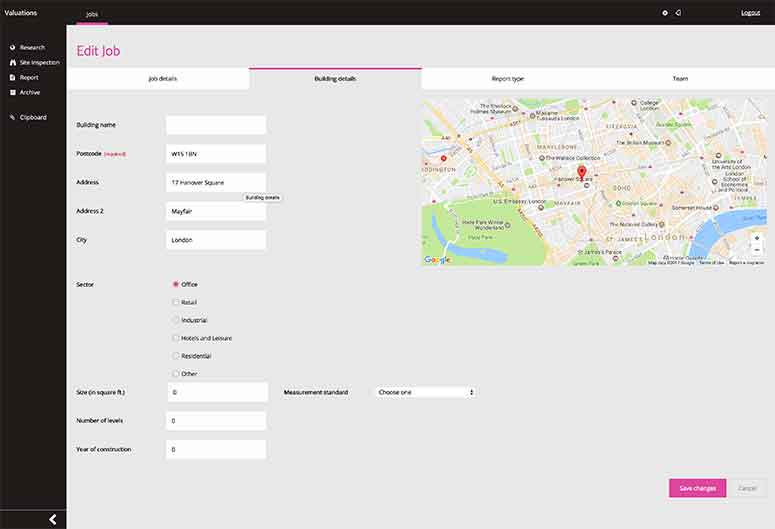775x529 pixels.
Task: Click the Save changes button
Action: pos(697,488)
